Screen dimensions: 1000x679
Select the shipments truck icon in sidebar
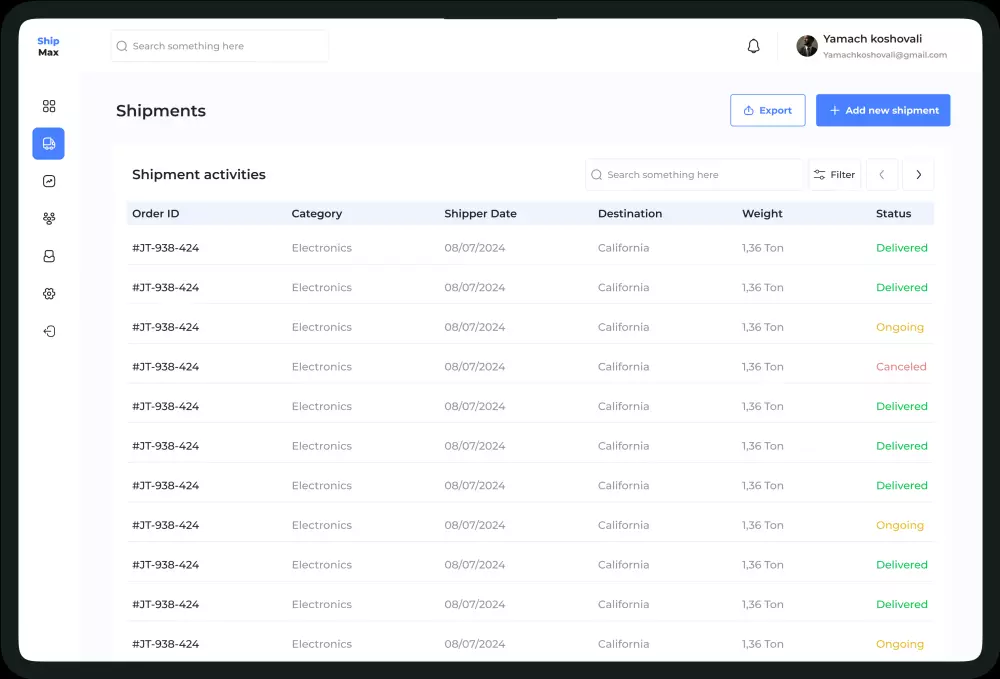tap(49, 144)
